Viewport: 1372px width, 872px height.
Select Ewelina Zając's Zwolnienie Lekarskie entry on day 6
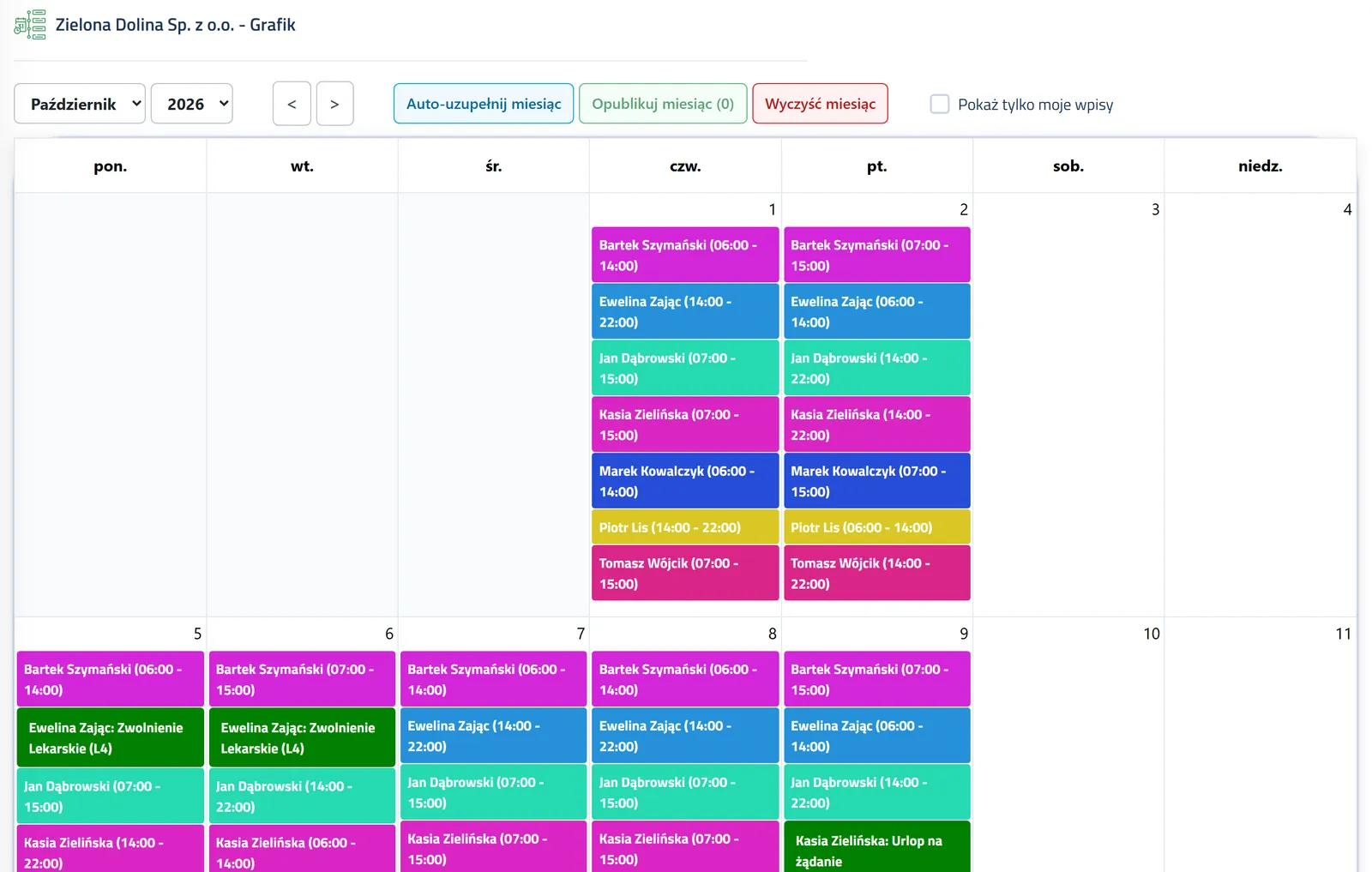302,737
